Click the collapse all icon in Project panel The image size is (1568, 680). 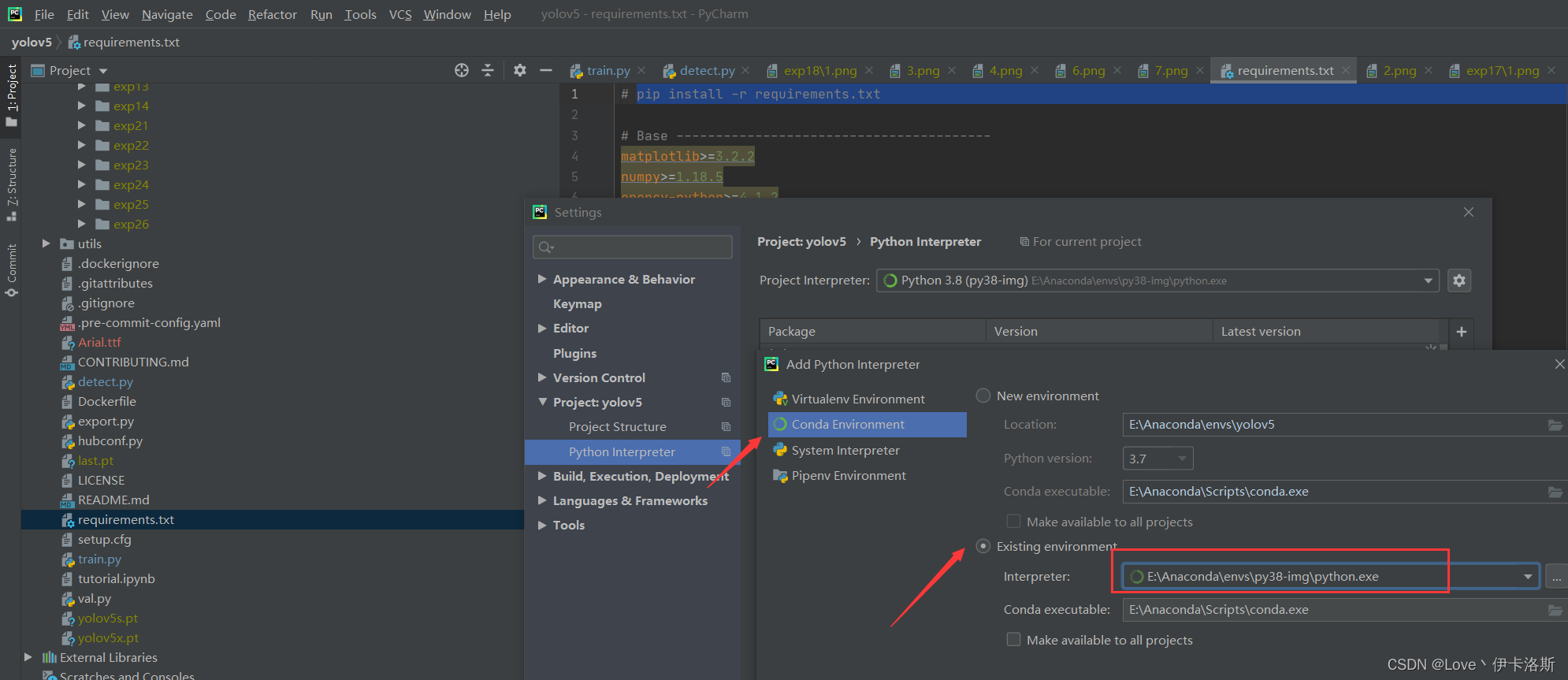(x=488, y=70)
